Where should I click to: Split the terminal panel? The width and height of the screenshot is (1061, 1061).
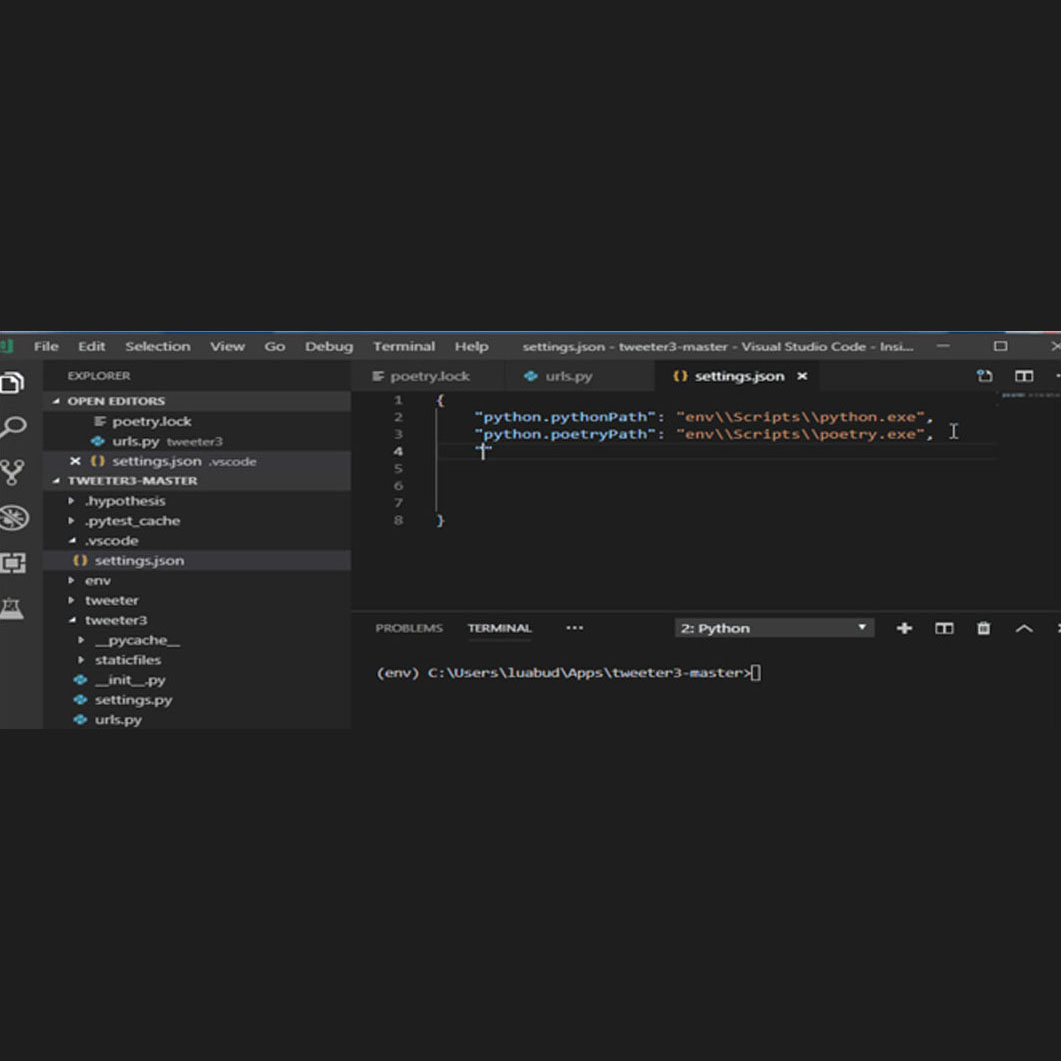[944, 628]
